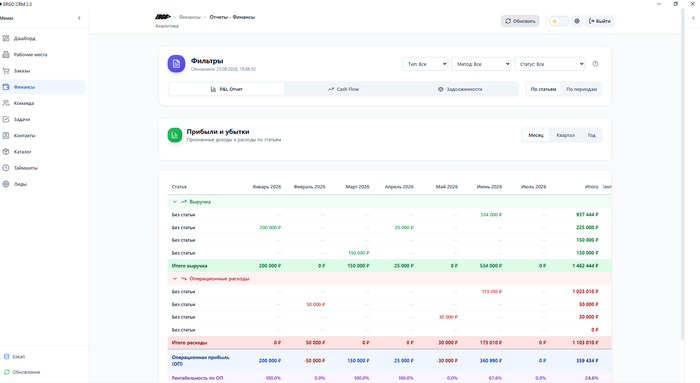Switch grouping to По статьям
This screenshot has width=700, height=383.
[543, 89]
